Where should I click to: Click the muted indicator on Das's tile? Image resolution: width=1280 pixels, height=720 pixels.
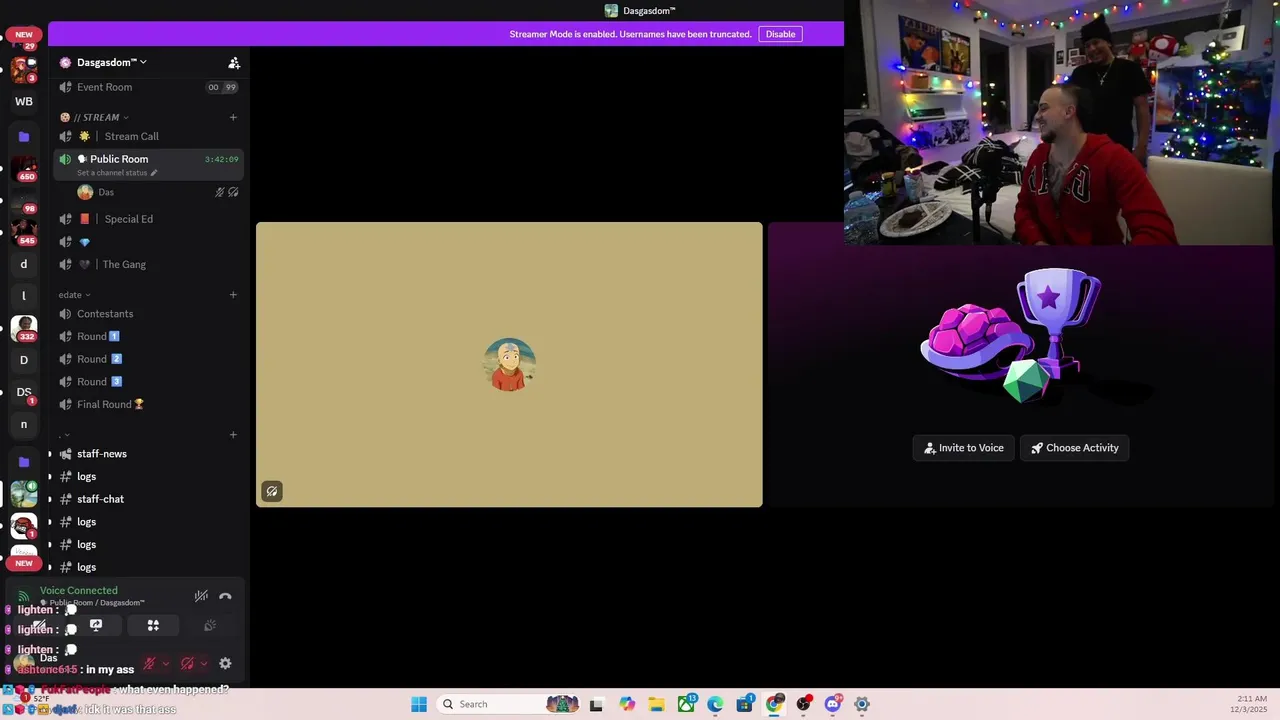[272, 491]
